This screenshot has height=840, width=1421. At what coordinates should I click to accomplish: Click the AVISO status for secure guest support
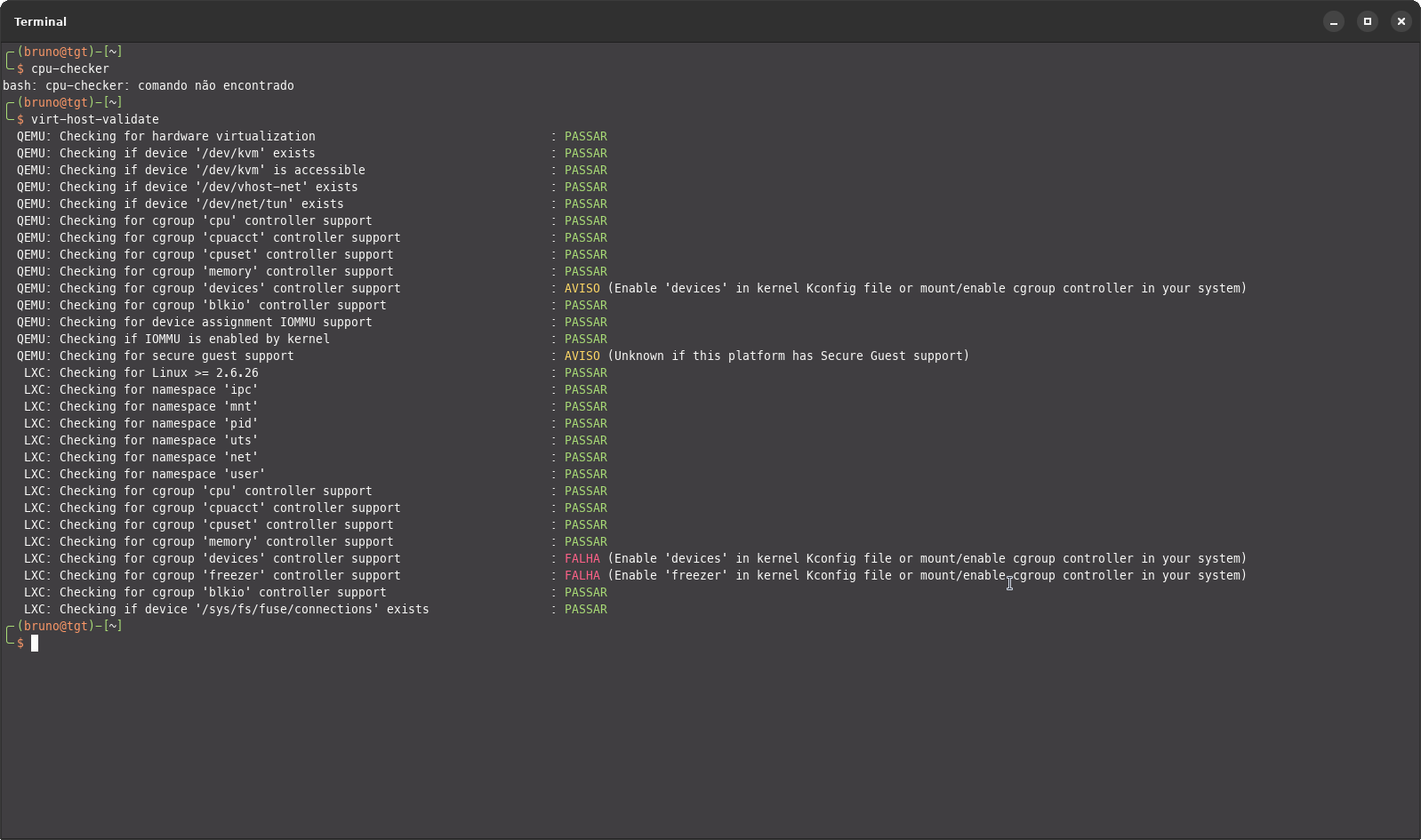click(x=582, y=356)
